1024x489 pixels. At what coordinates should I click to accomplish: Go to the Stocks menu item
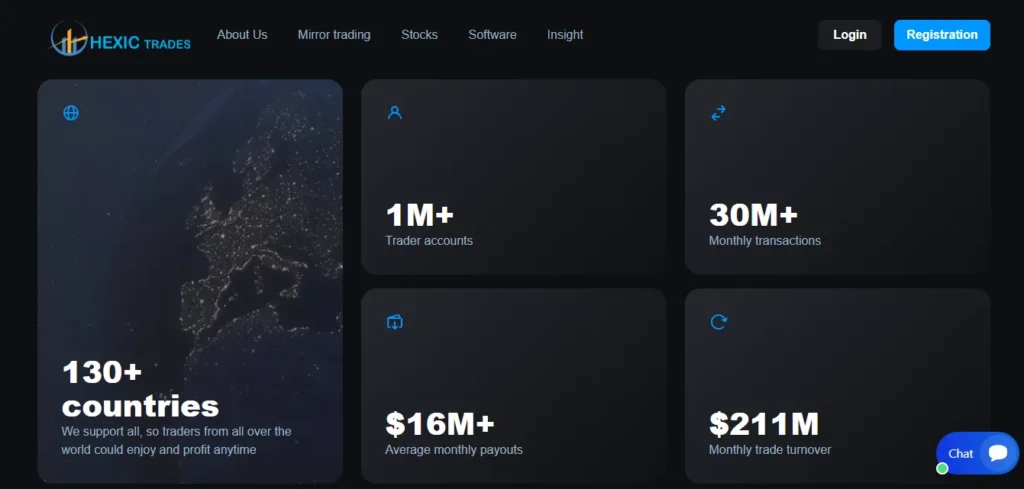pos(419,35)
